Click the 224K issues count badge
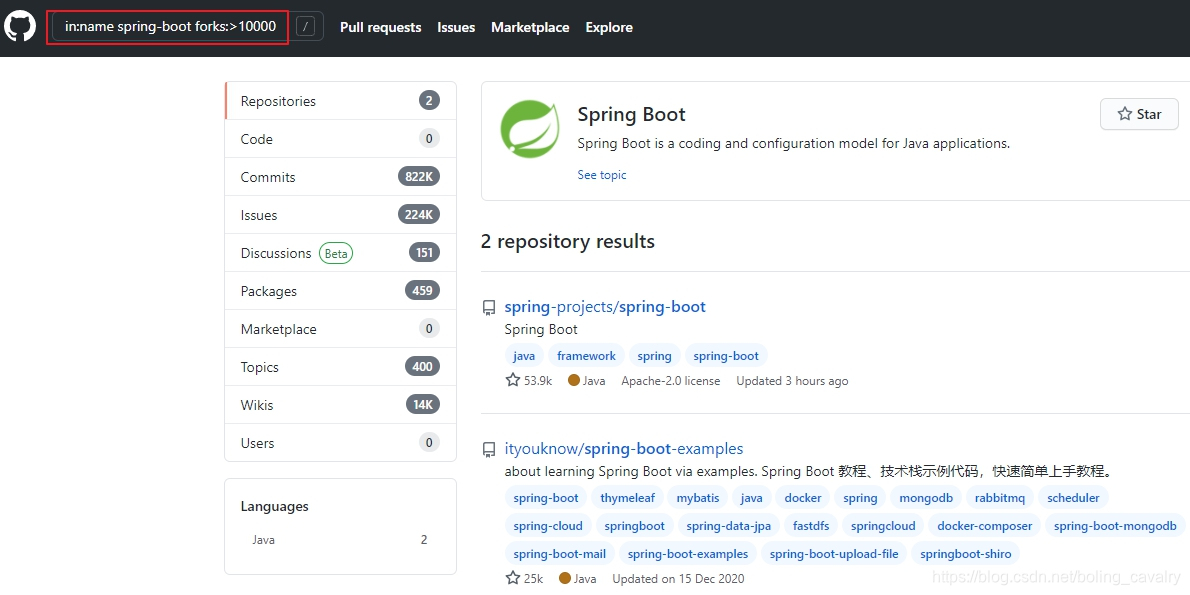The image size is (1190, 595). tap(419, 215)
